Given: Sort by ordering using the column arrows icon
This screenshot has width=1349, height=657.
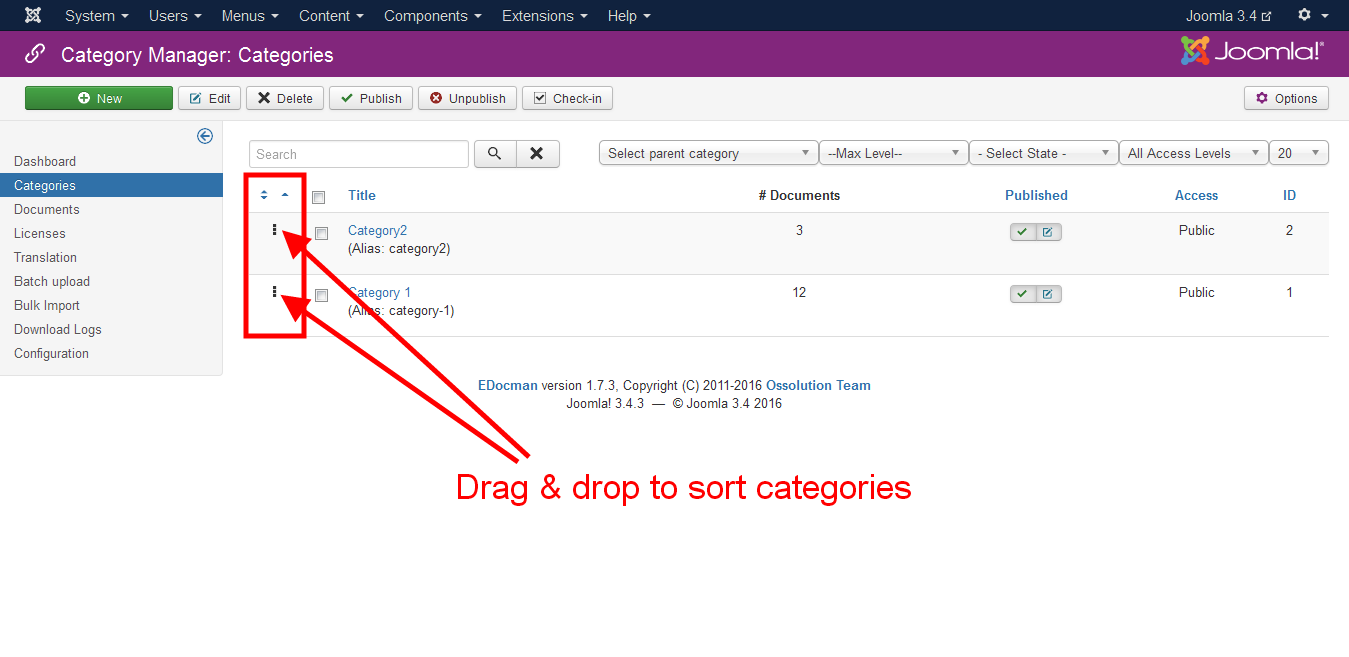Looking at the screenshot, I should (x=264, y=195).
